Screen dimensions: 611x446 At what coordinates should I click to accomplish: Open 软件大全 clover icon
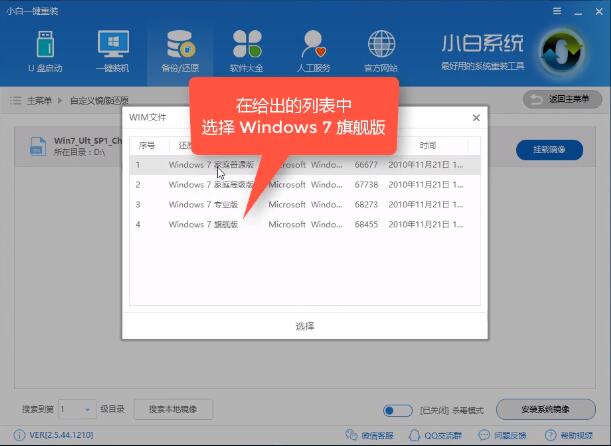pos(247,49)
